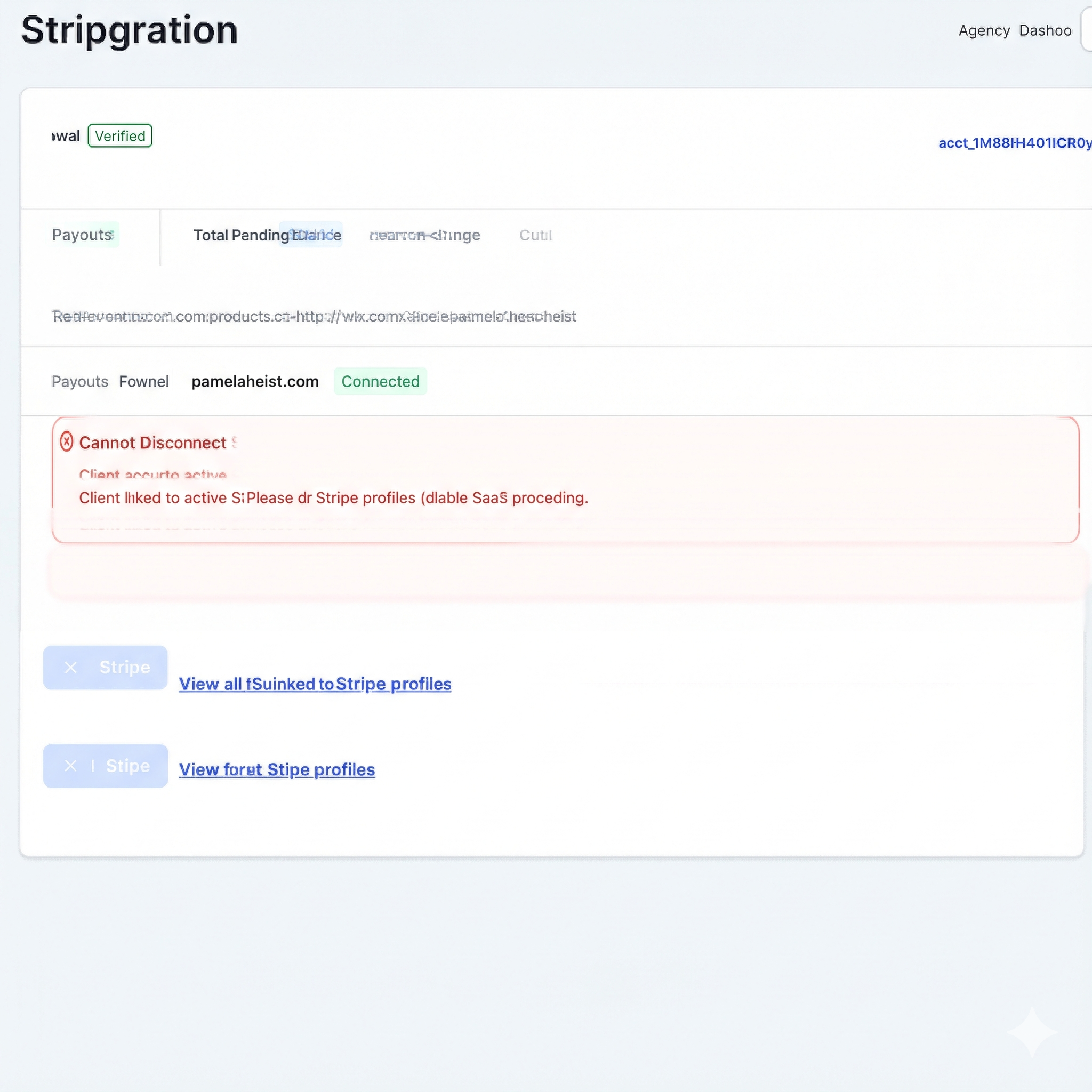Select the Payouts tab beside Total Pending Balance
Screen dimensions: 1092x1092
pos(83,235)
